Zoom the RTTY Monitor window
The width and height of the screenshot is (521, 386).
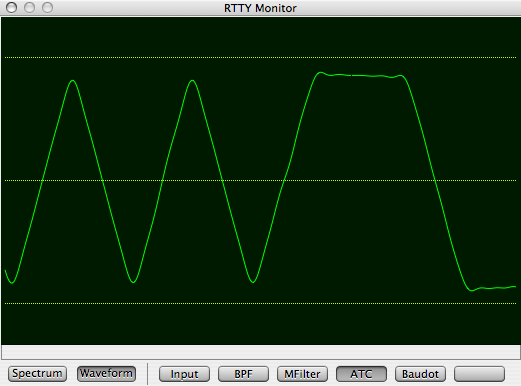47,7
